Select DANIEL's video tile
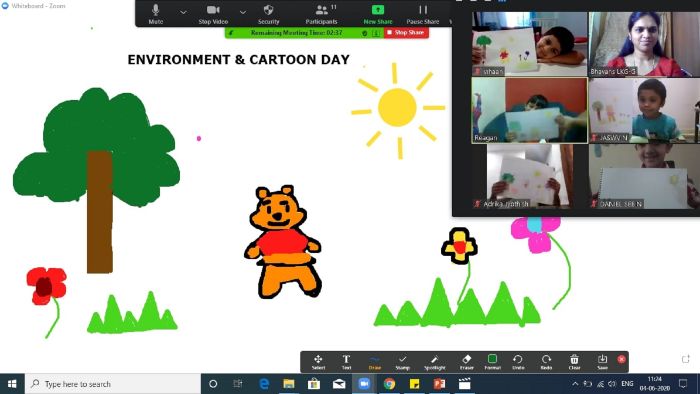The image size is (700, 394). pos(644,176)
